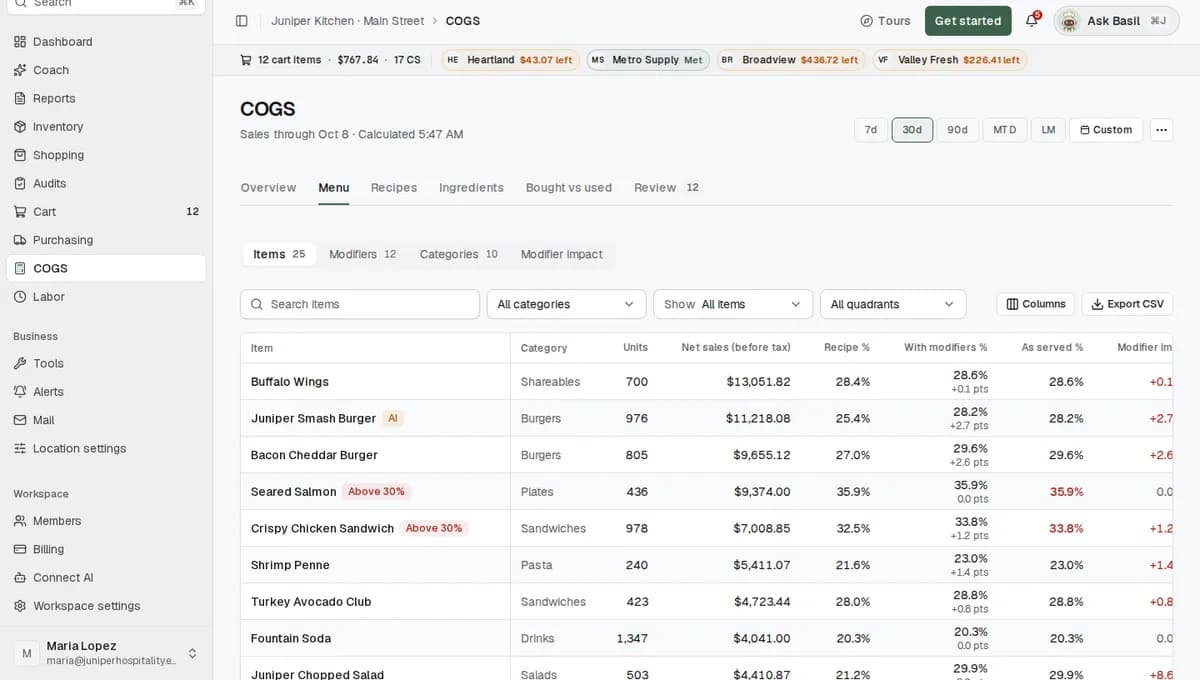Image resolution: width=1200 pixels, height=680 pixels.
Task: Show the Categories 10 segment
Action: click(459, 254)
